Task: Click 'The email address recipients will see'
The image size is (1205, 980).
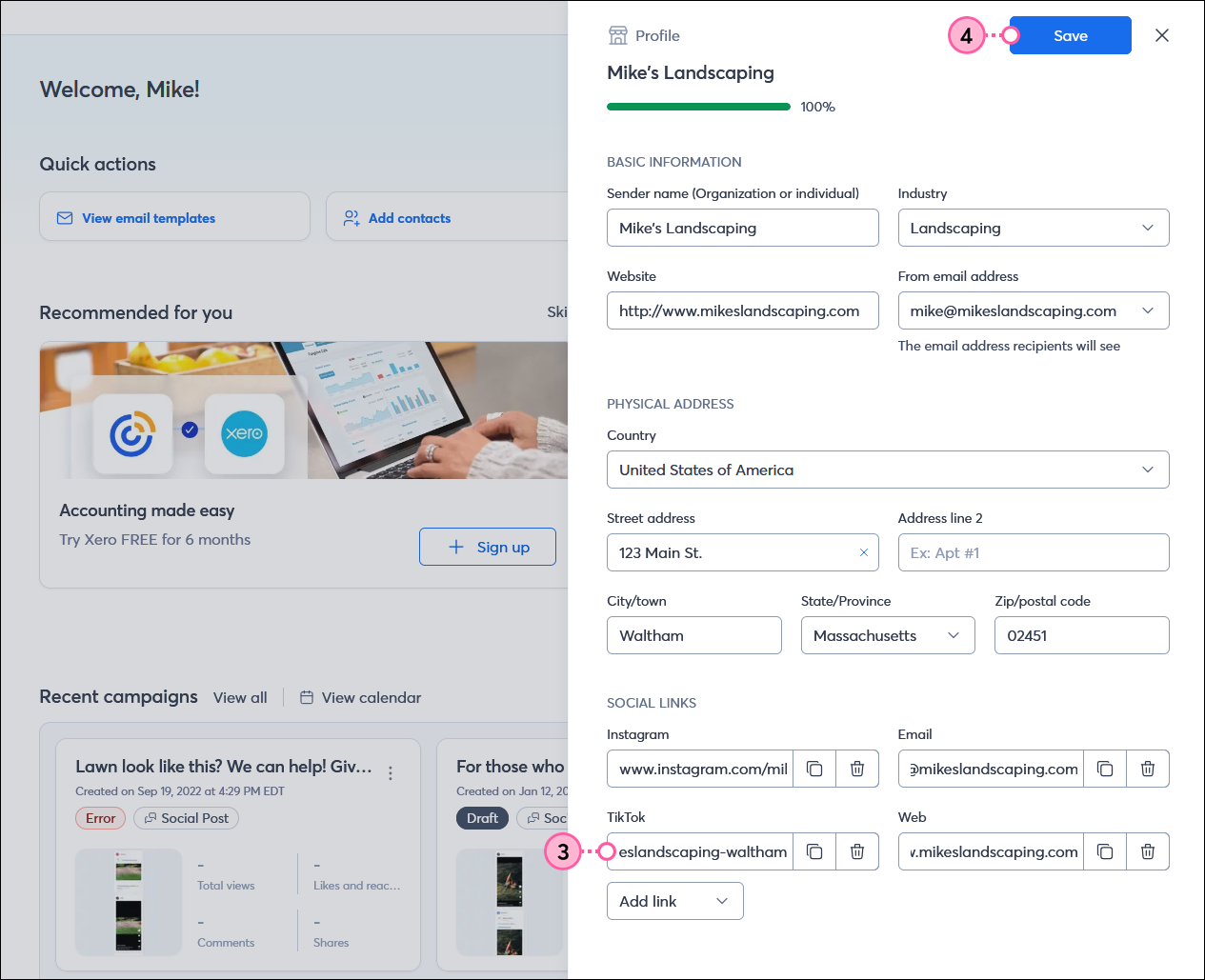Action: pos(1009,346)
